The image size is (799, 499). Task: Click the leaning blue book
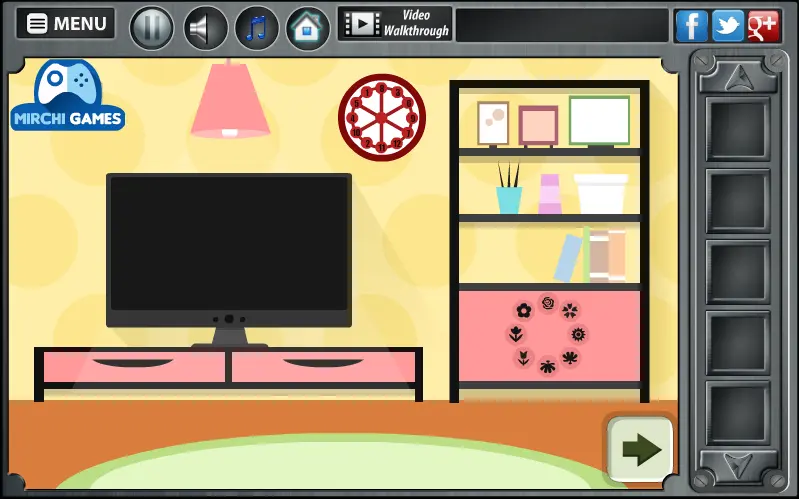568,258
